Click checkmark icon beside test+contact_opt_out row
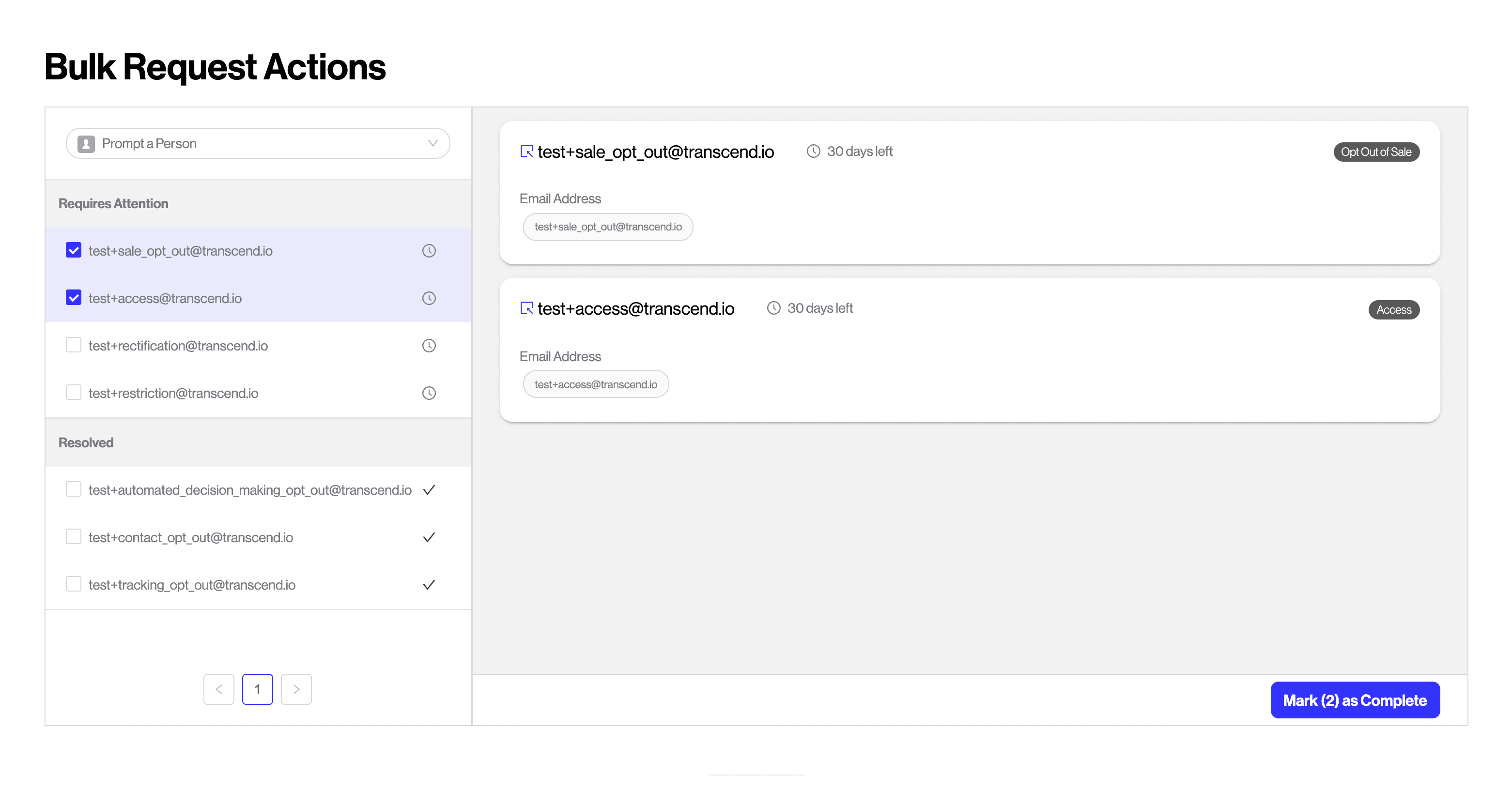 point(429,537)
